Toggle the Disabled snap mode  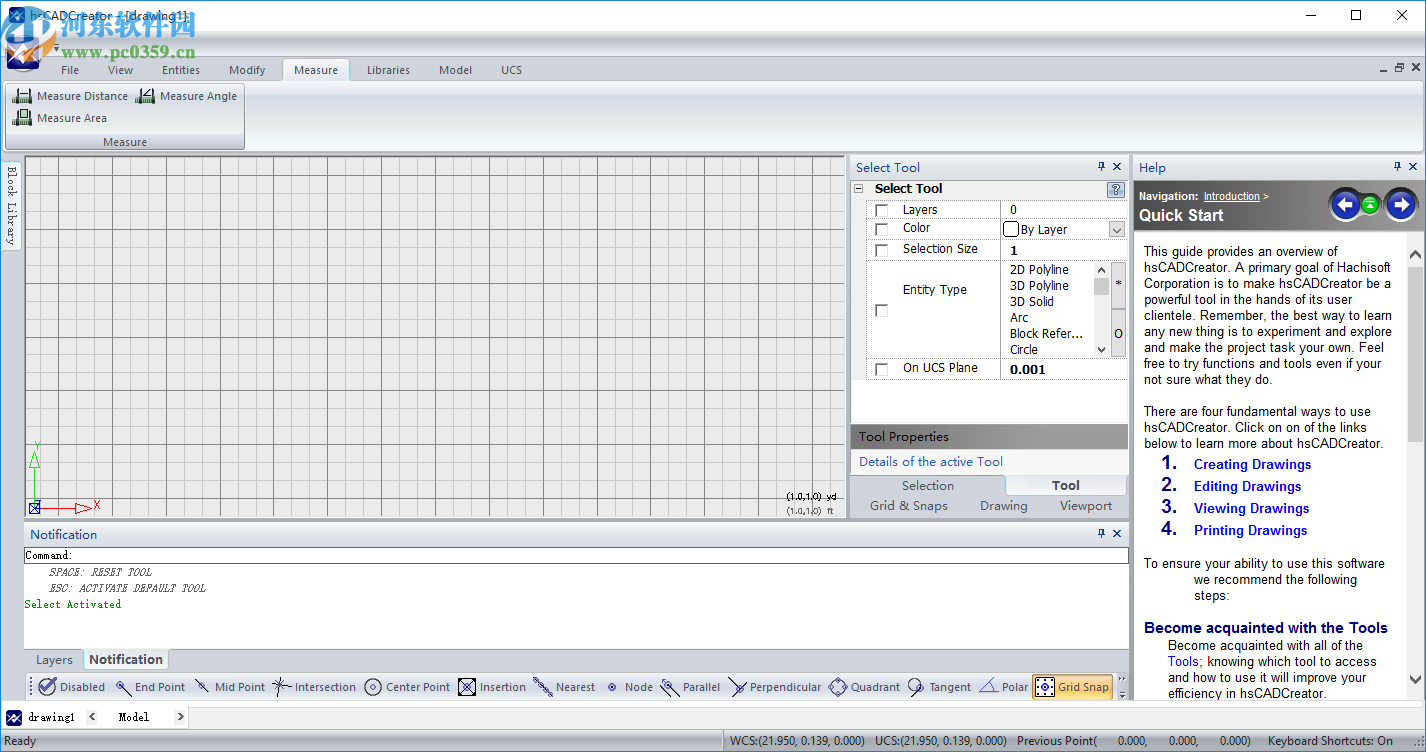[x=72, y=687]
